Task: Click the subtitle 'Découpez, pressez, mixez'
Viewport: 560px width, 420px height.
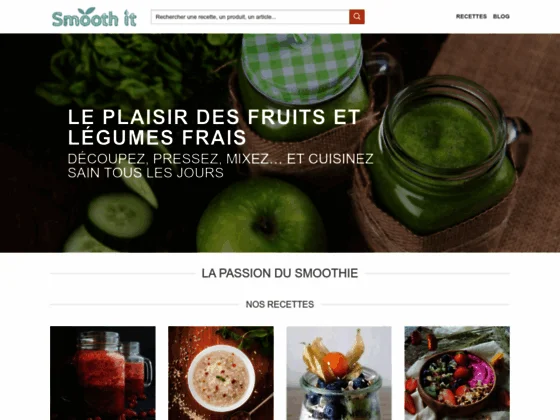Action: point(220,165)
